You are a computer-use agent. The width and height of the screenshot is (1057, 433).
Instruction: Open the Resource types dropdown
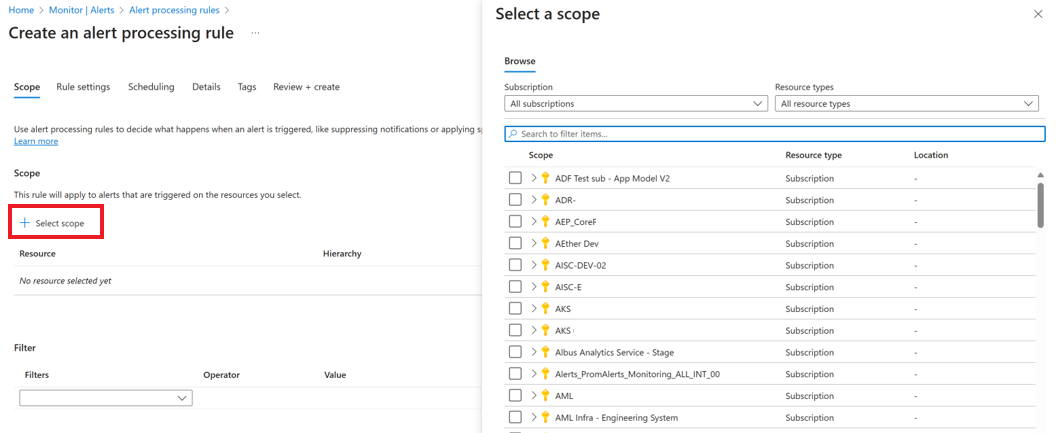pos(906,103)
